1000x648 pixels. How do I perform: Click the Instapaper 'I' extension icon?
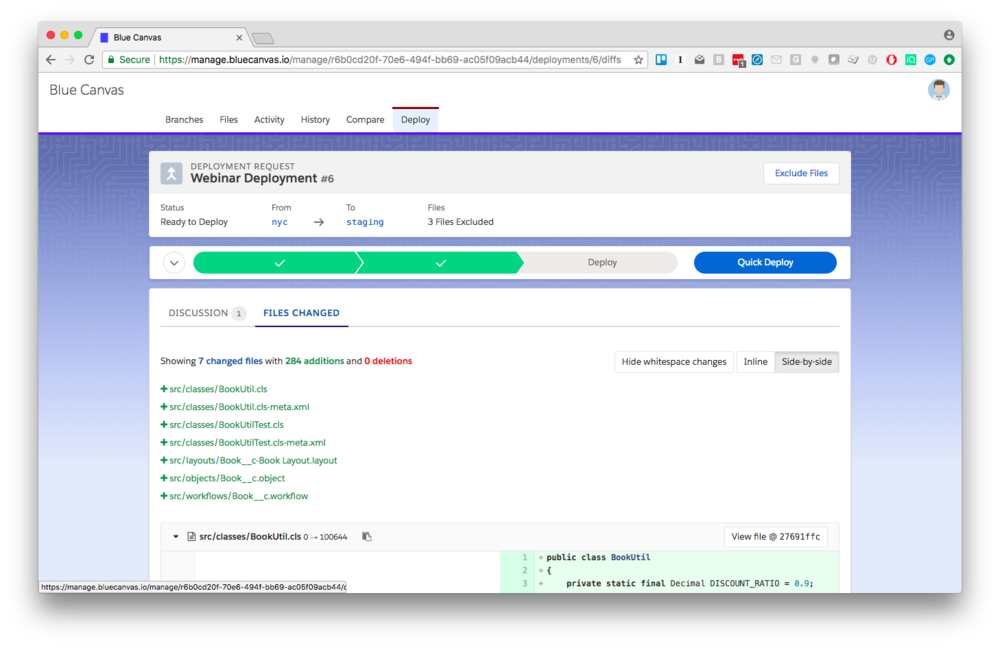tap(680, 60)
